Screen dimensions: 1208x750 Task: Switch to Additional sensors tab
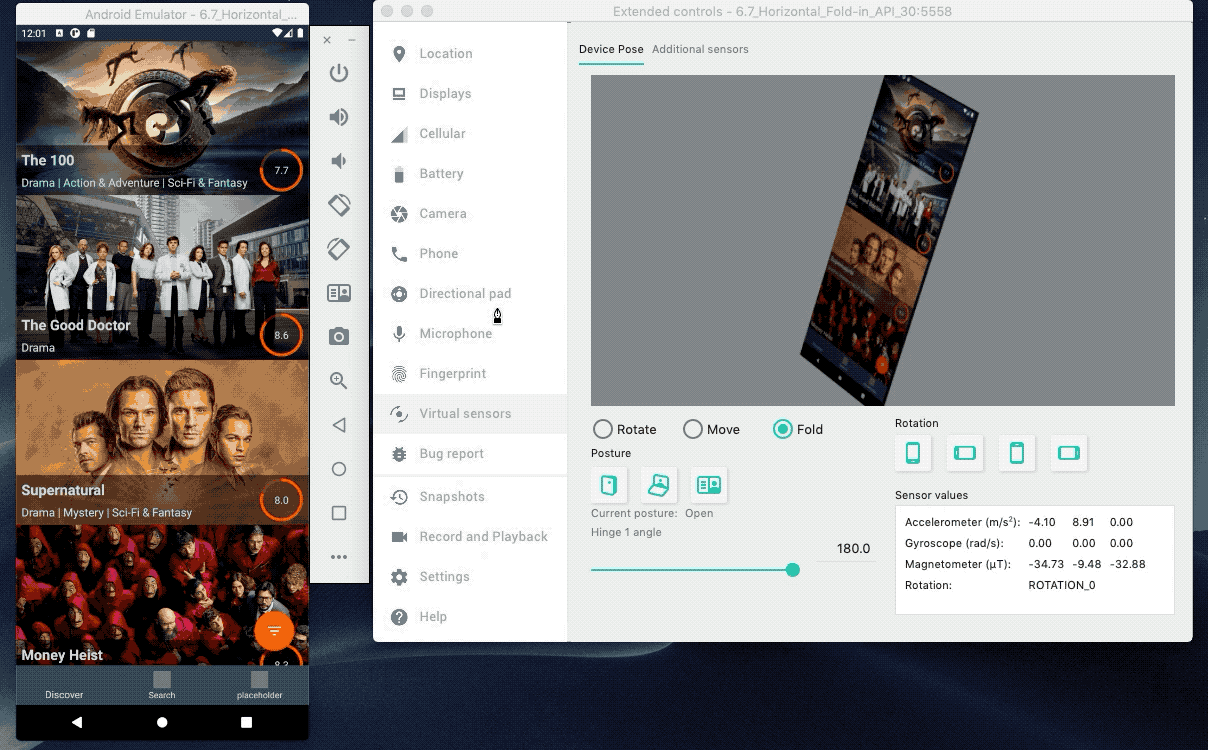coord(700,49)
